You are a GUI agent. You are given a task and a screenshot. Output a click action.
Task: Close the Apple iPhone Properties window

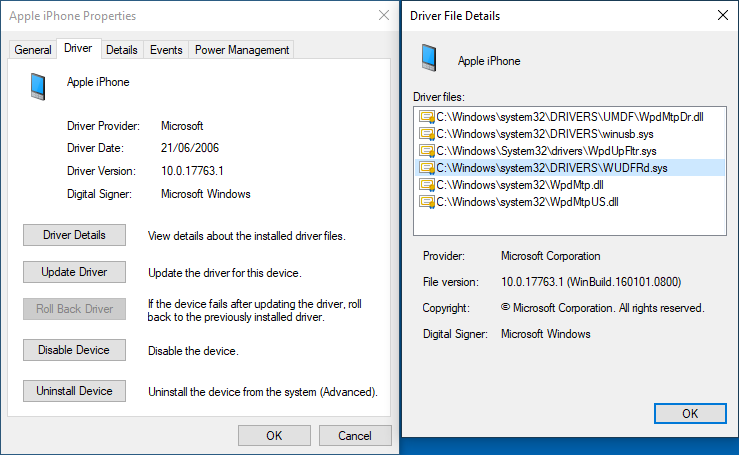(384, 16)
